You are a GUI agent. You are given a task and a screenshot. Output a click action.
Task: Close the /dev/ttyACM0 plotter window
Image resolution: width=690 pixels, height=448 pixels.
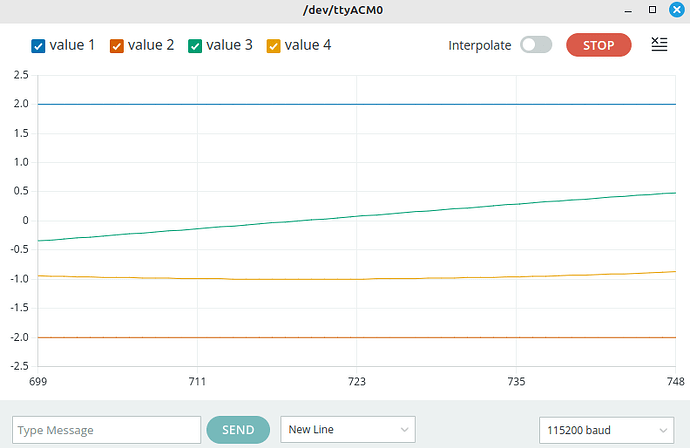(x=677, y=9)
